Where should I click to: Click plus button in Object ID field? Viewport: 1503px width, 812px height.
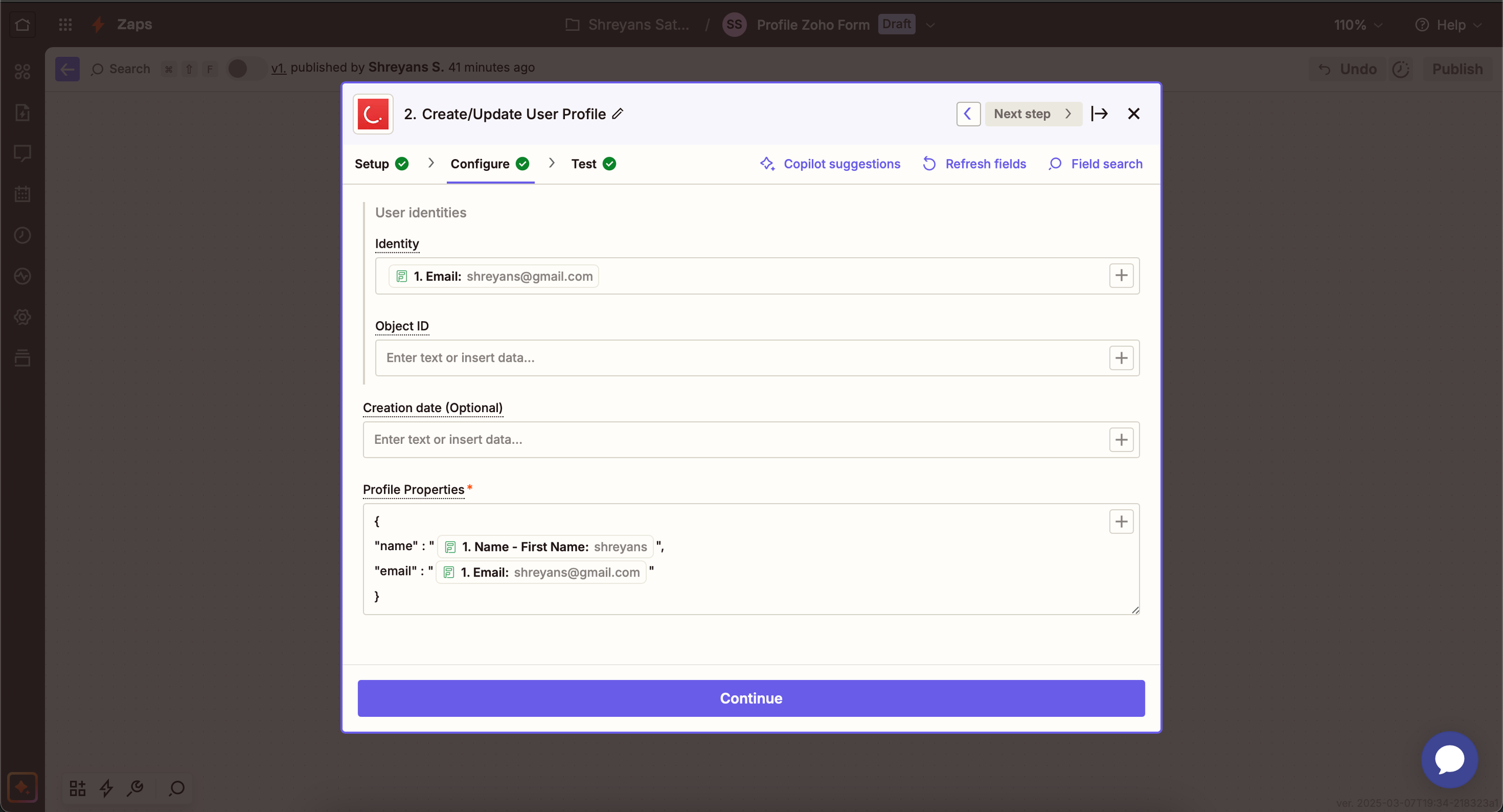(x=1121, y=358)
